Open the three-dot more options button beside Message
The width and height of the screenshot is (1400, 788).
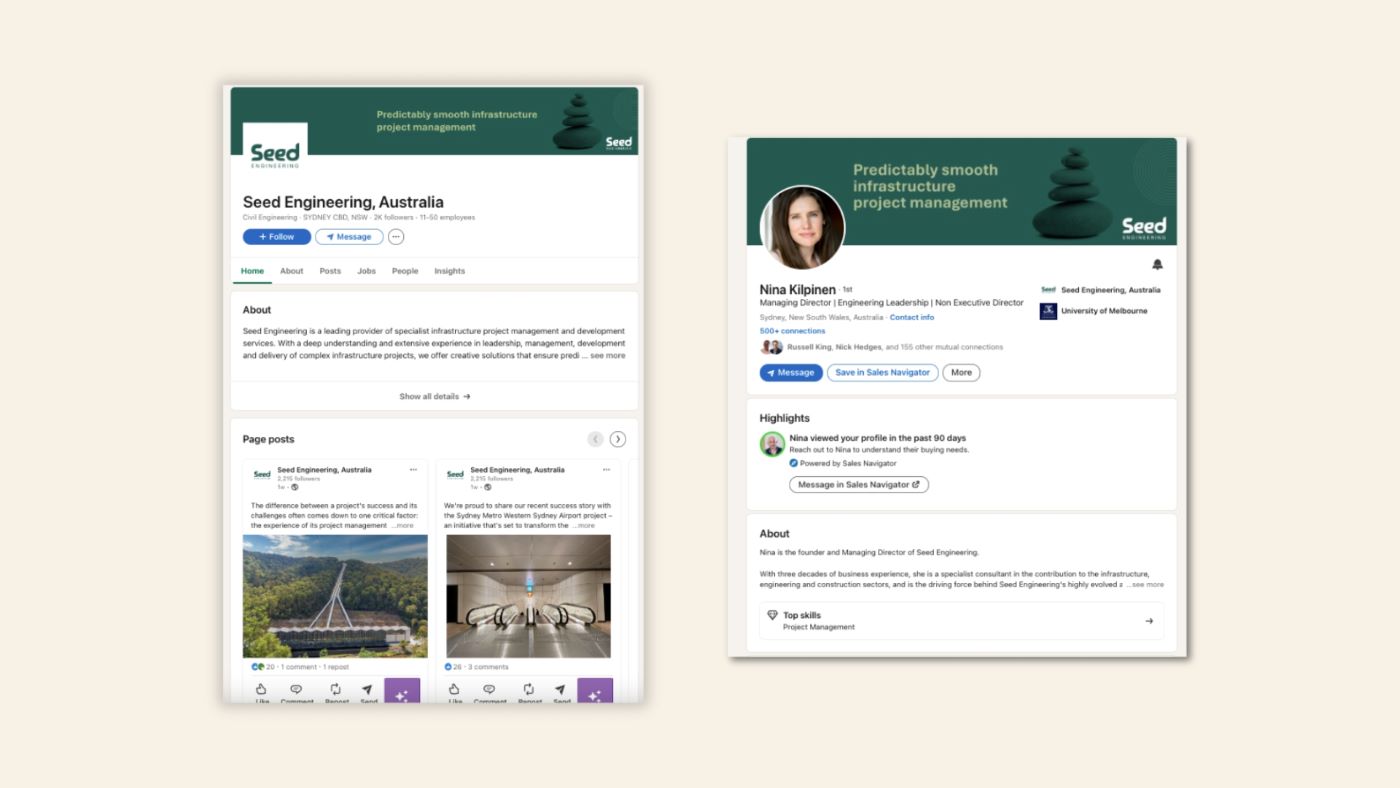(x=396, y=237)
